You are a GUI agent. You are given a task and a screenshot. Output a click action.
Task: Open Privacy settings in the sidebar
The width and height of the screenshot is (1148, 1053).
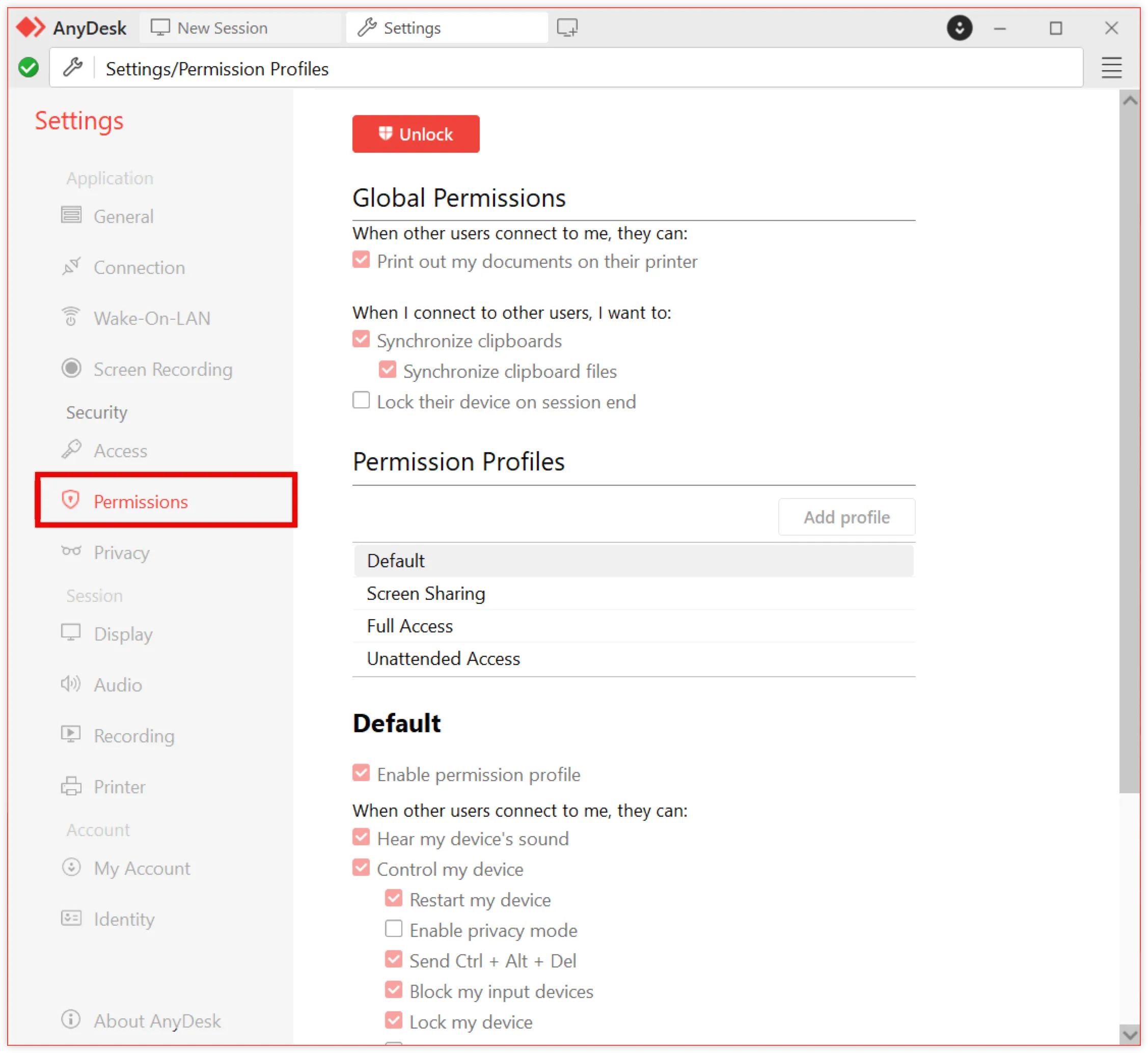coord(121,552)
